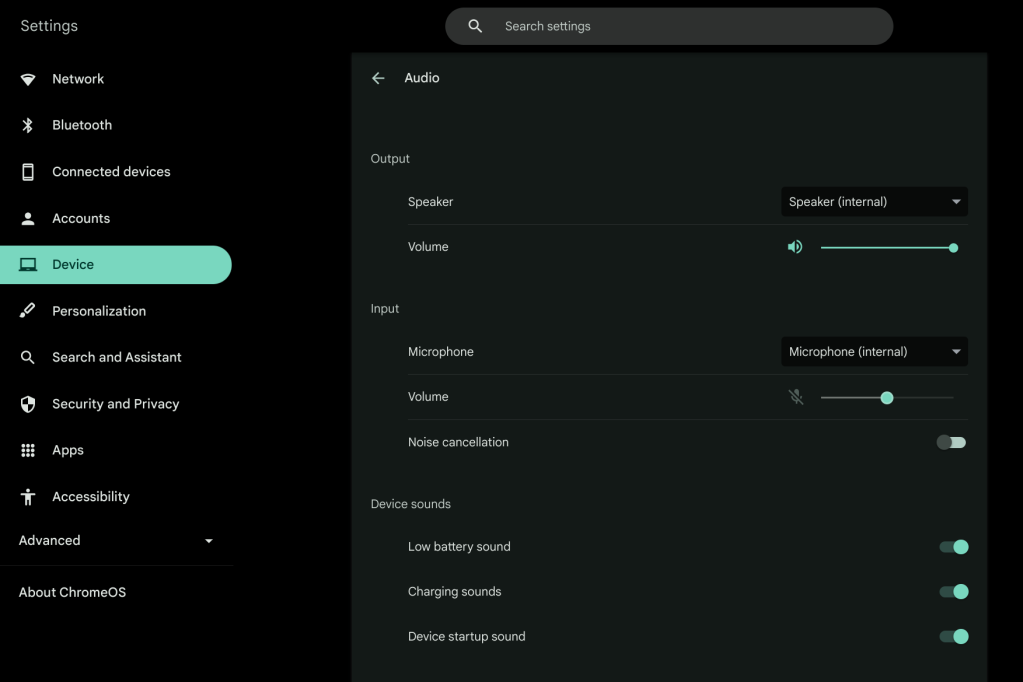Turn off Charging sounds
The image size is (1023, 682).
coord(954,591)
